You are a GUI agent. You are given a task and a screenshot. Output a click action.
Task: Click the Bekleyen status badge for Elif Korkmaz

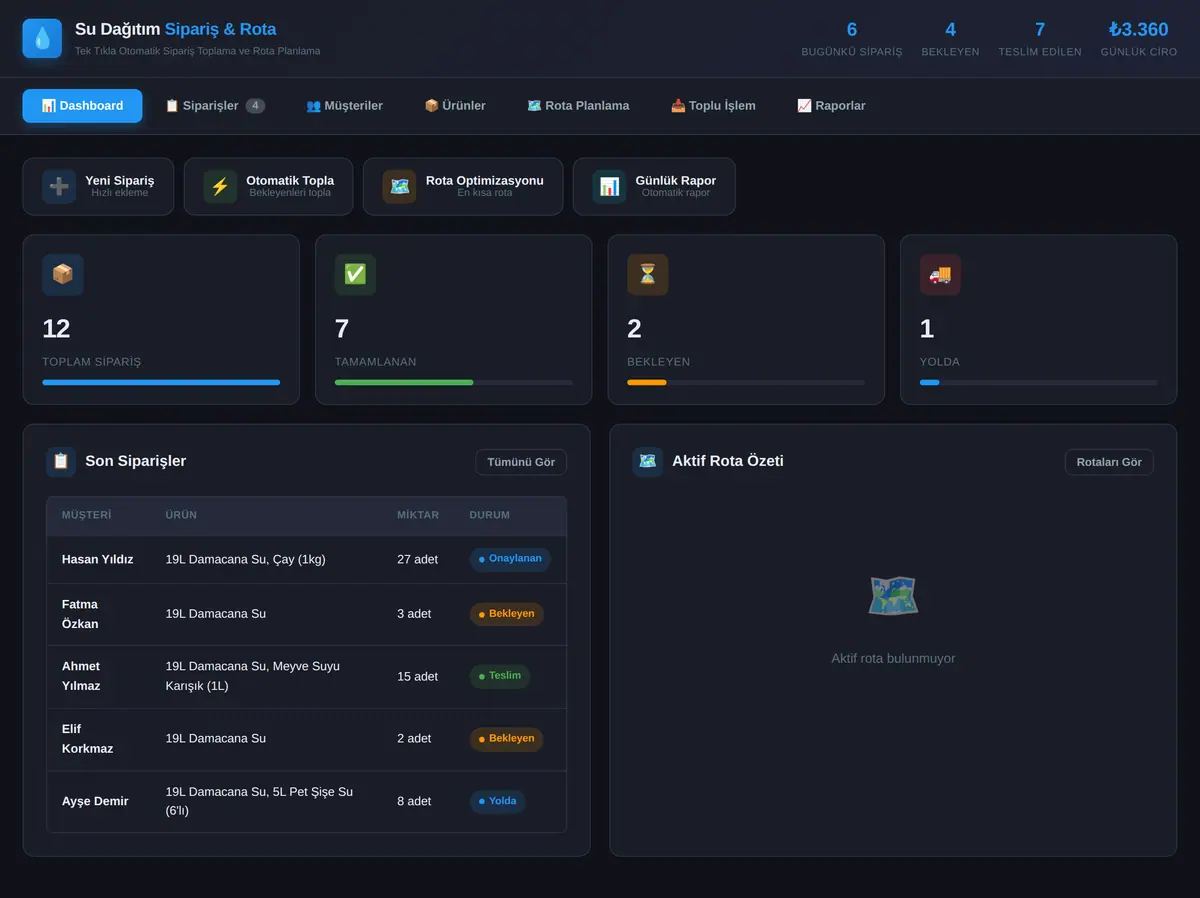click(x=507, y=739)
